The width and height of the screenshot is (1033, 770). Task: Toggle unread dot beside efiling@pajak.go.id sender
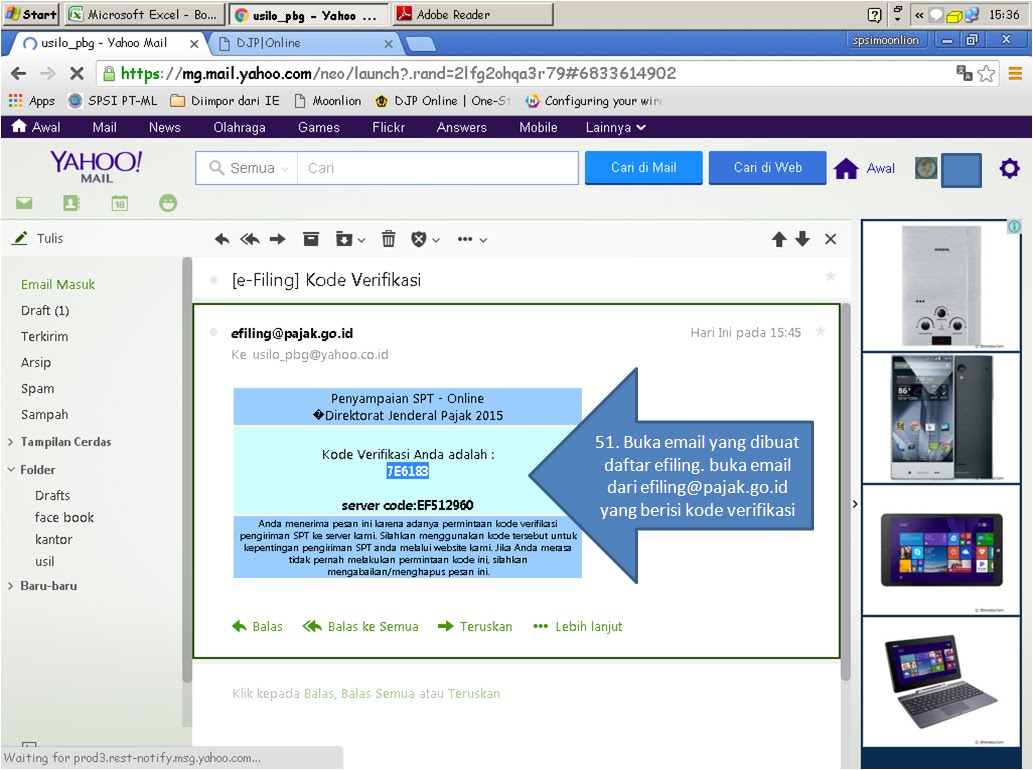(213, 332)
